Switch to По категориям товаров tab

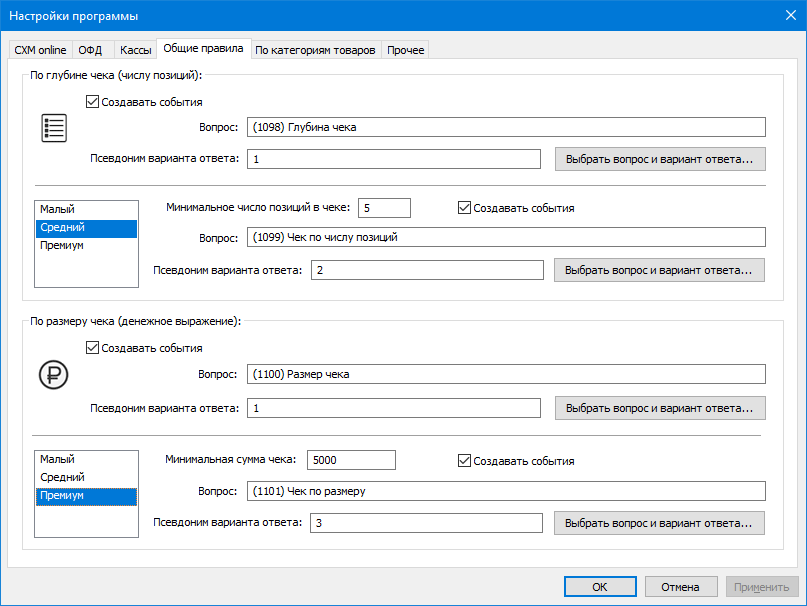315,50
